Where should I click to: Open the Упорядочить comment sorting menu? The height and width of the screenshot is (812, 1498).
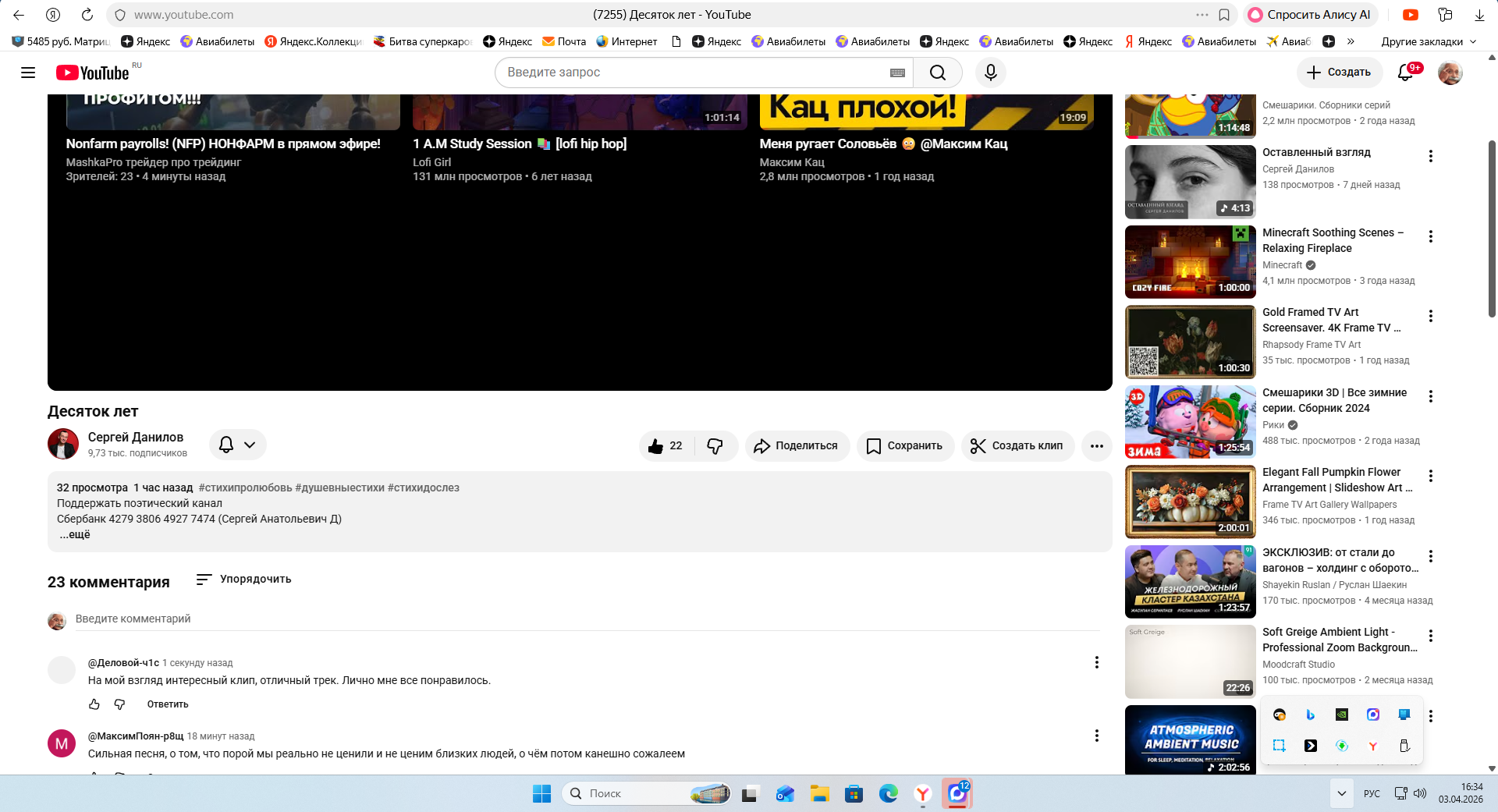(243, 579)
